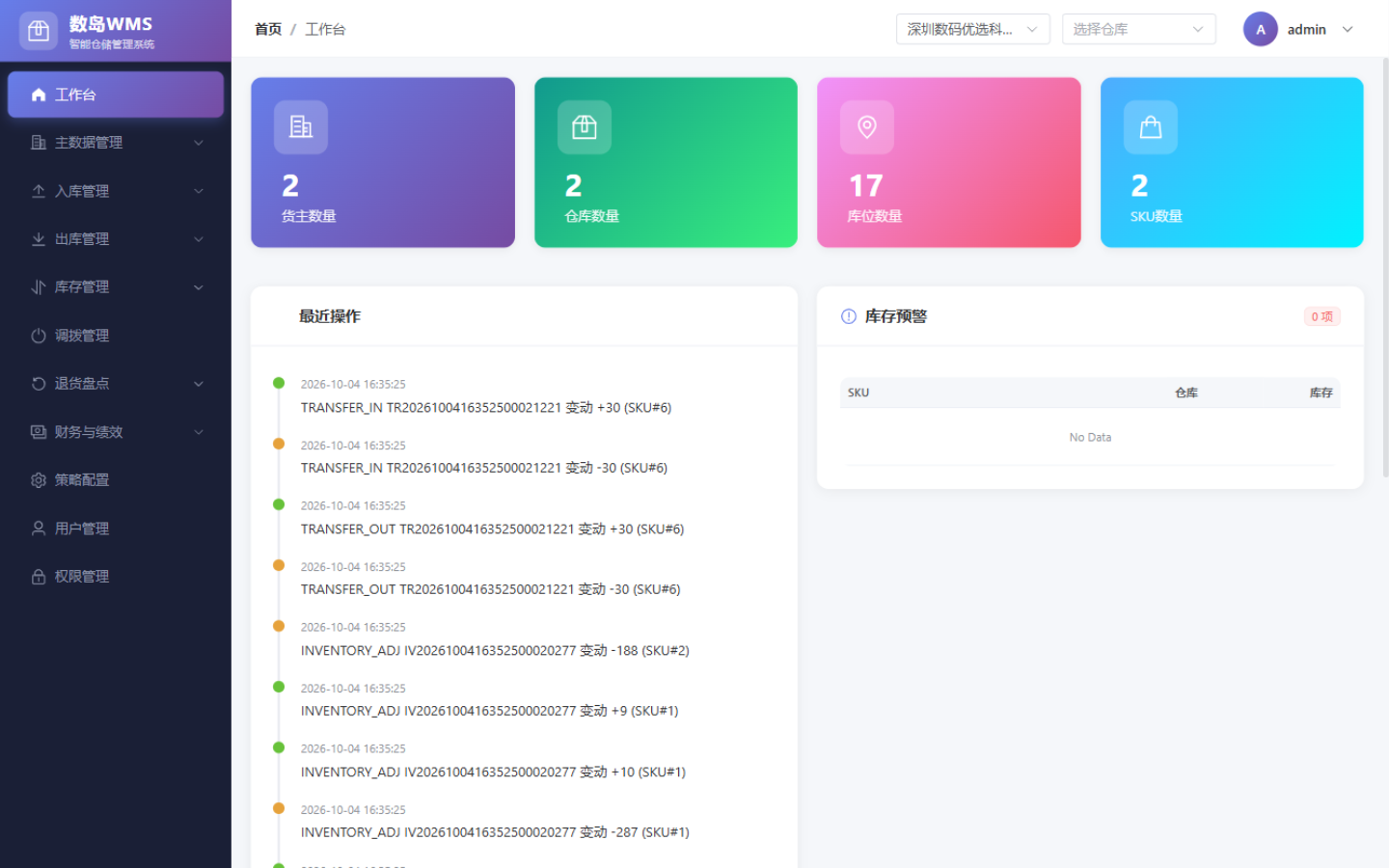Open the 货主数量 summary card
The height and width of the screenshot is (868, 1389).
pyautogui.click(x=383, y=162)
